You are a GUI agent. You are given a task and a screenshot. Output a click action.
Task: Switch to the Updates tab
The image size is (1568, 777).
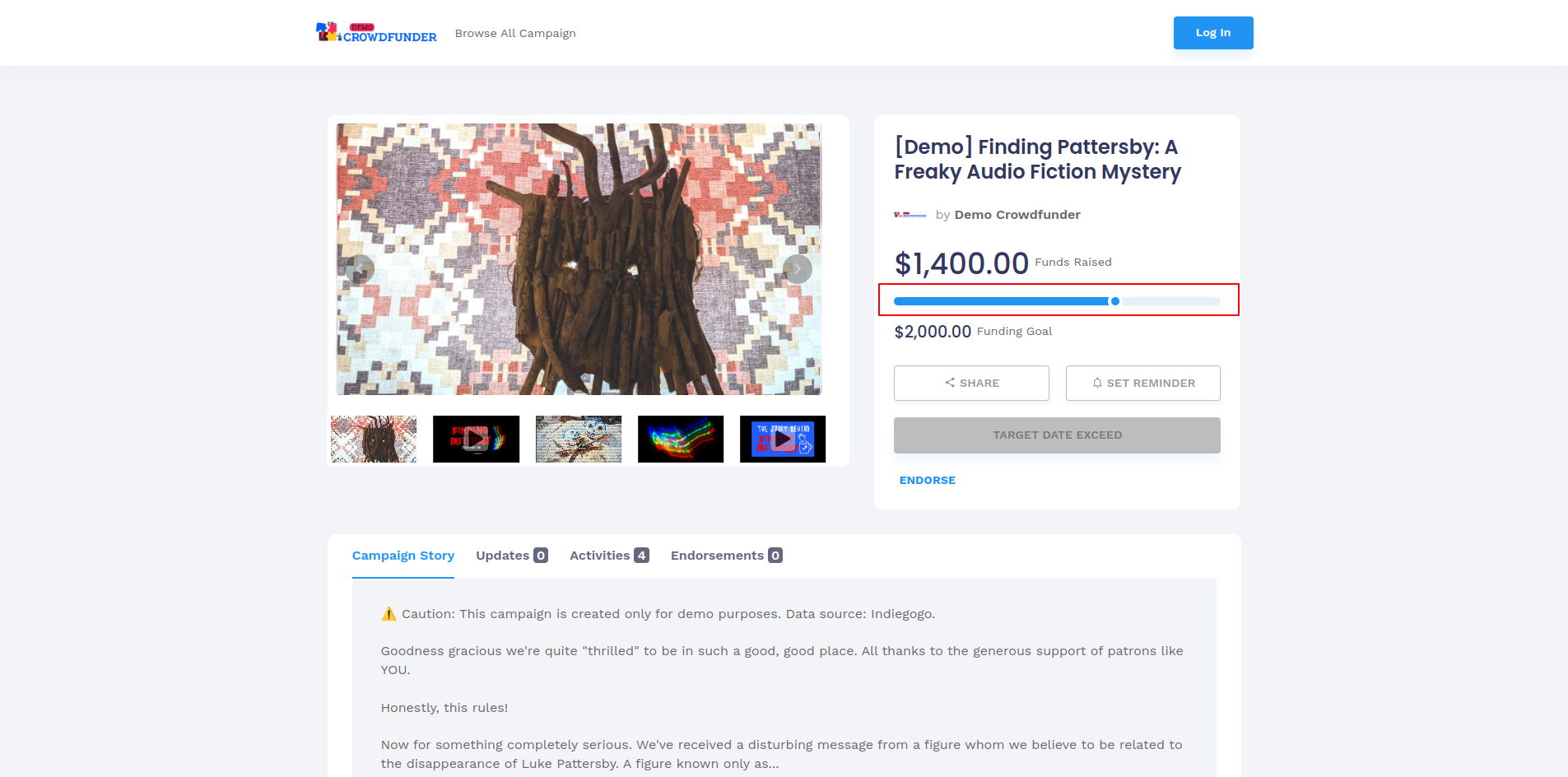click(x=512, y=556)
